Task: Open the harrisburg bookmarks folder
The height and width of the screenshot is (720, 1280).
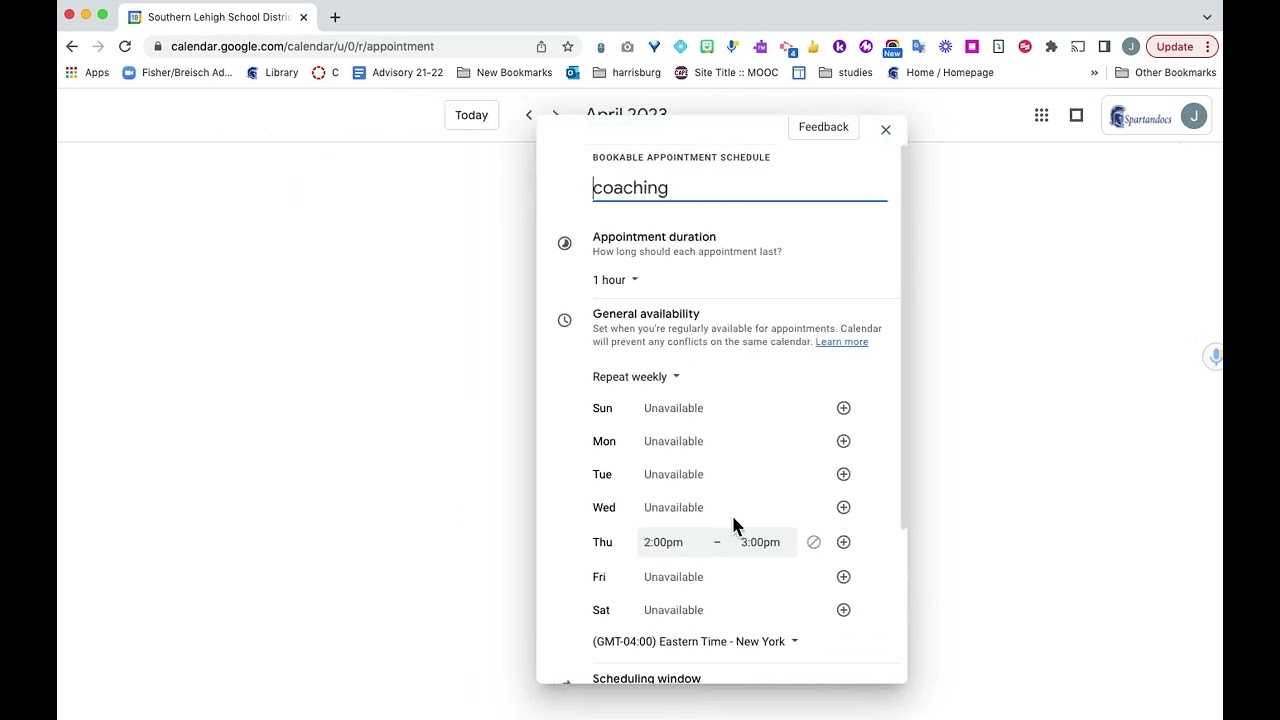Action: tap(626, 73)
